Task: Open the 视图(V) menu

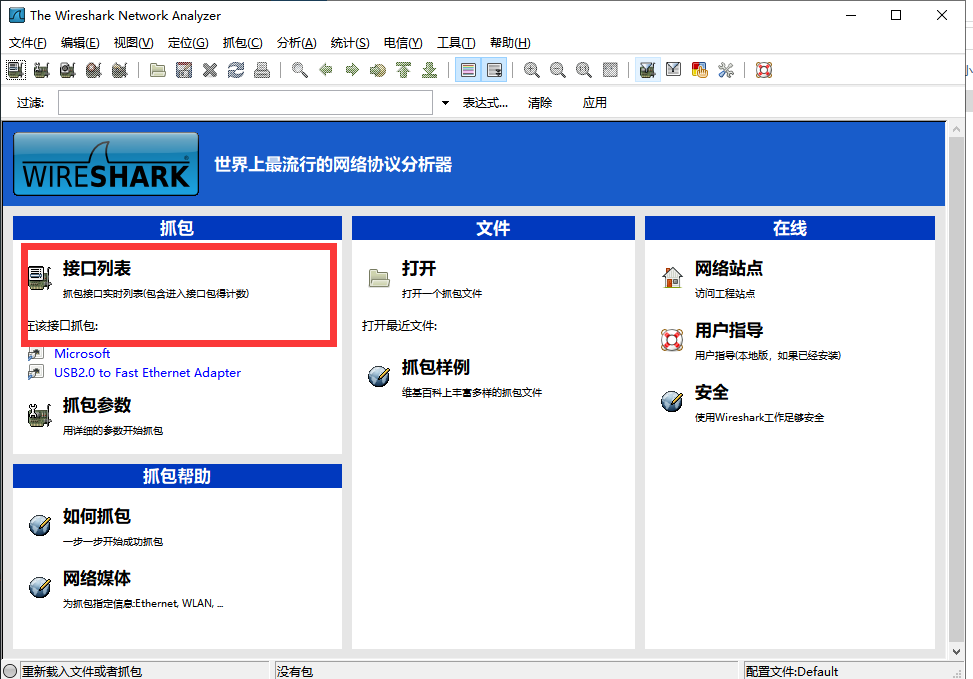Action: click(133, 43)
